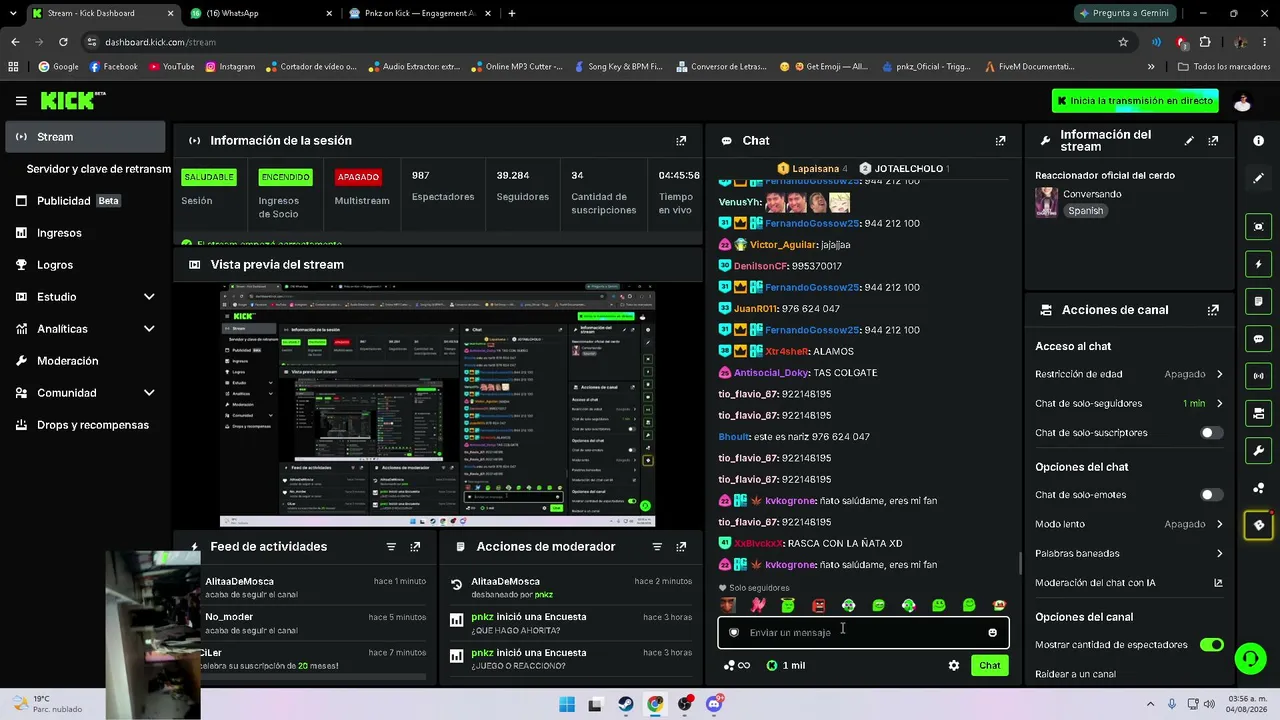The image size is (1280, 720).
Task: Open the yellow-highlighted tag widget icon
Action: (1258, 525)
